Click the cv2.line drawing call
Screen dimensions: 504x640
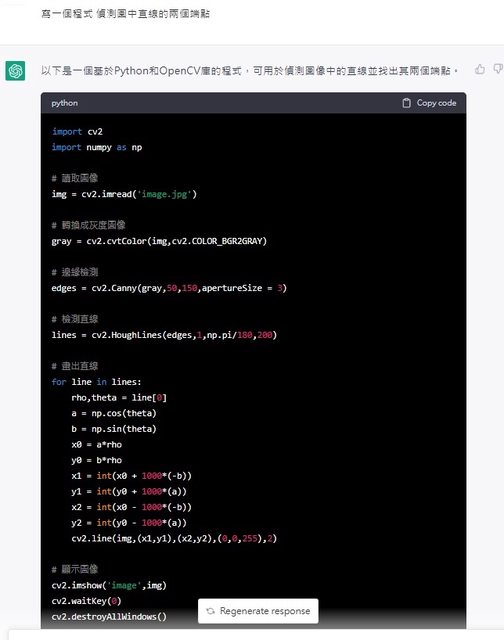click(174, 538)
